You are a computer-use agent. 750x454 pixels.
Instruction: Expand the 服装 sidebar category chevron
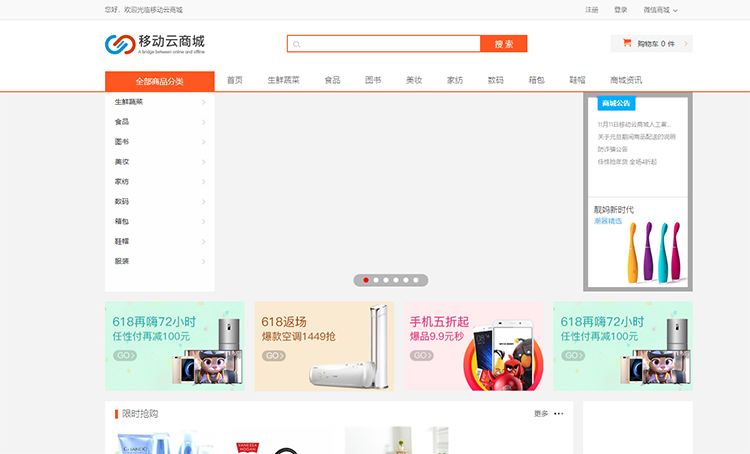click(203, 262)
